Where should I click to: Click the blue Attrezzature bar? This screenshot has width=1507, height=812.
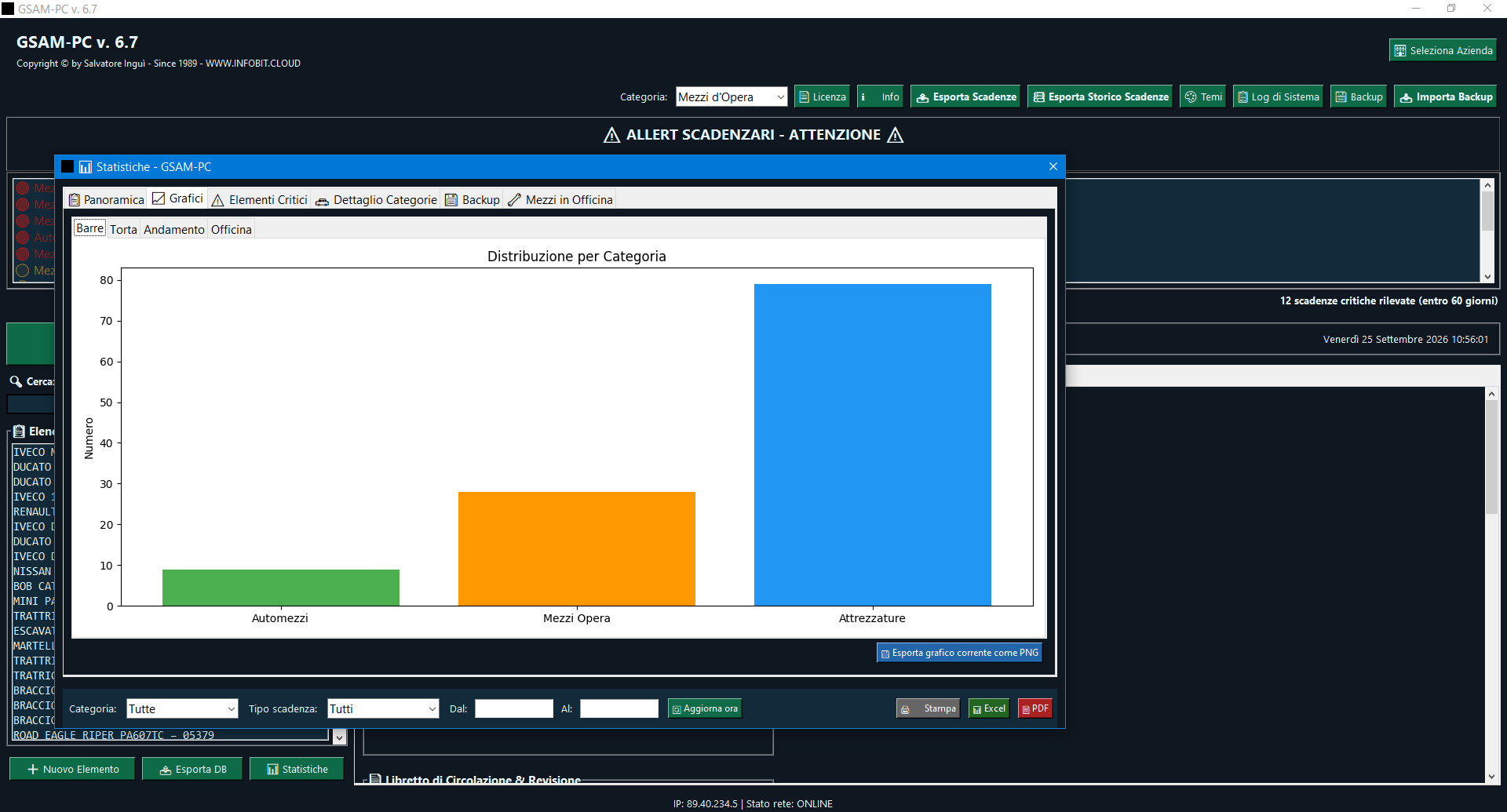[873, 445]
